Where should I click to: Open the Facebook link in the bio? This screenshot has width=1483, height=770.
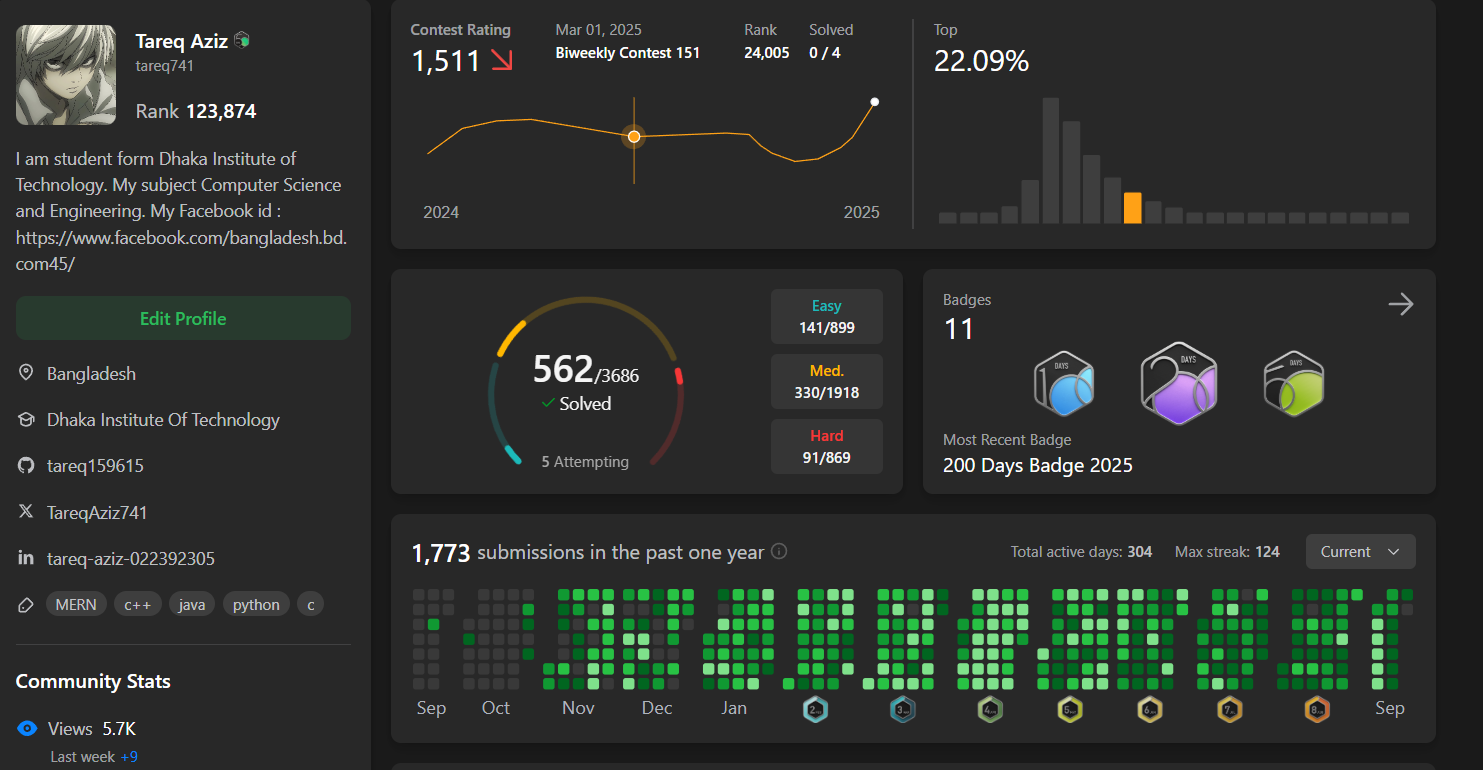click(181, 237)
